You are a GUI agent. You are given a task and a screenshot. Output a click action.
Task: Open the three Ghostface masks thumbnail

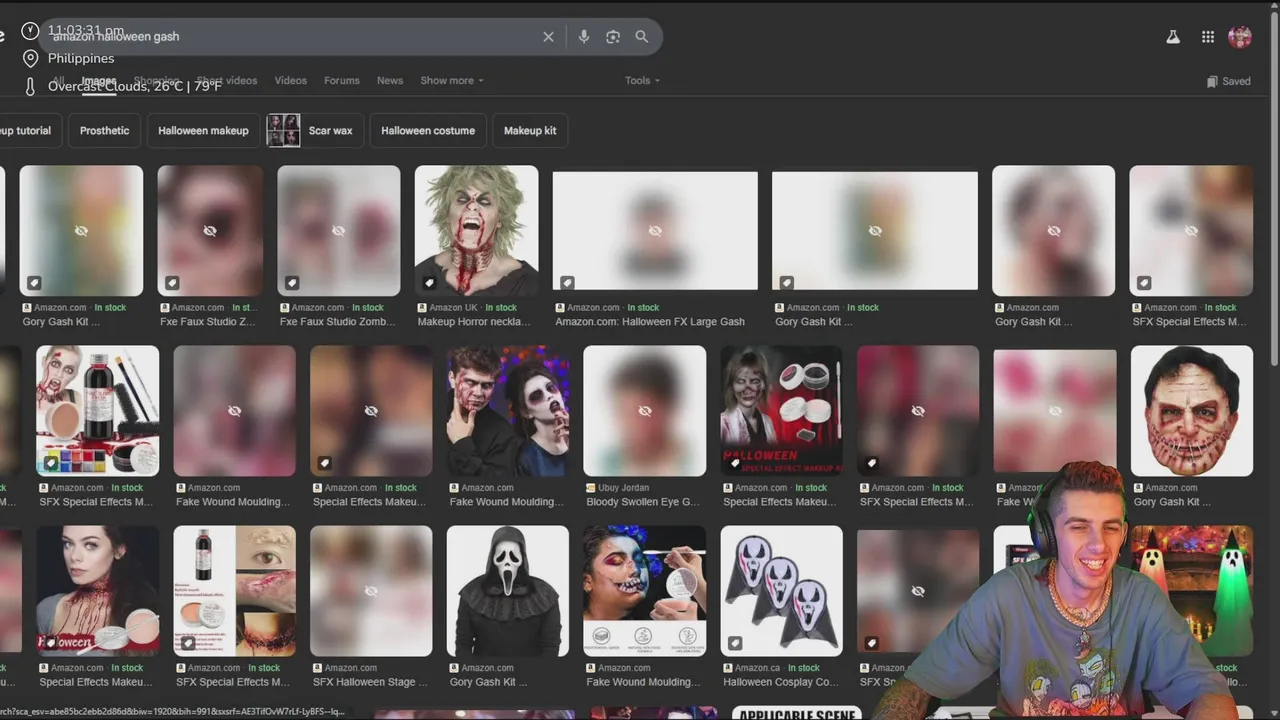click(782, 591)
